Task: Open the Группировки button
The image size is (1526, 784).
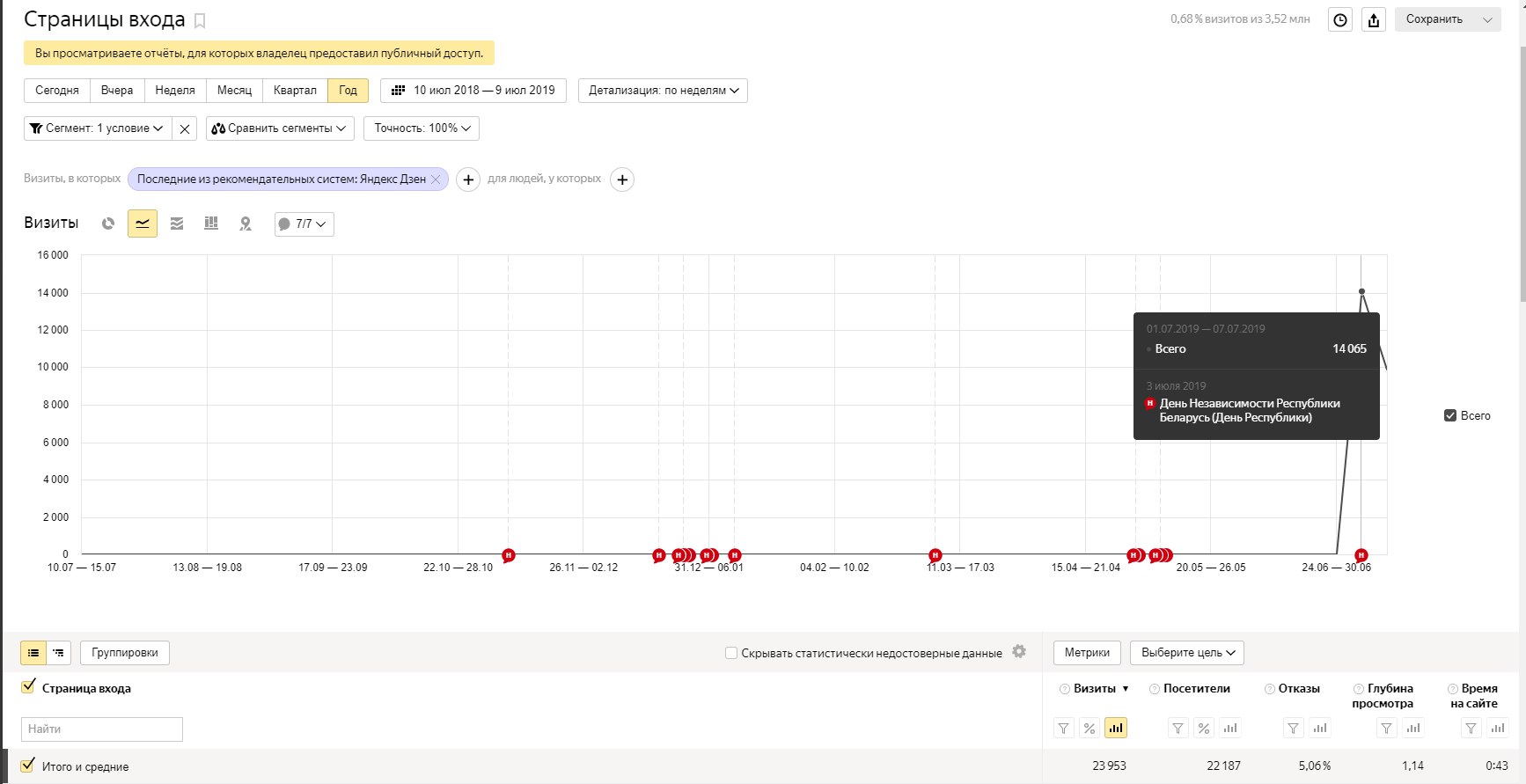Action: (125, 653)
